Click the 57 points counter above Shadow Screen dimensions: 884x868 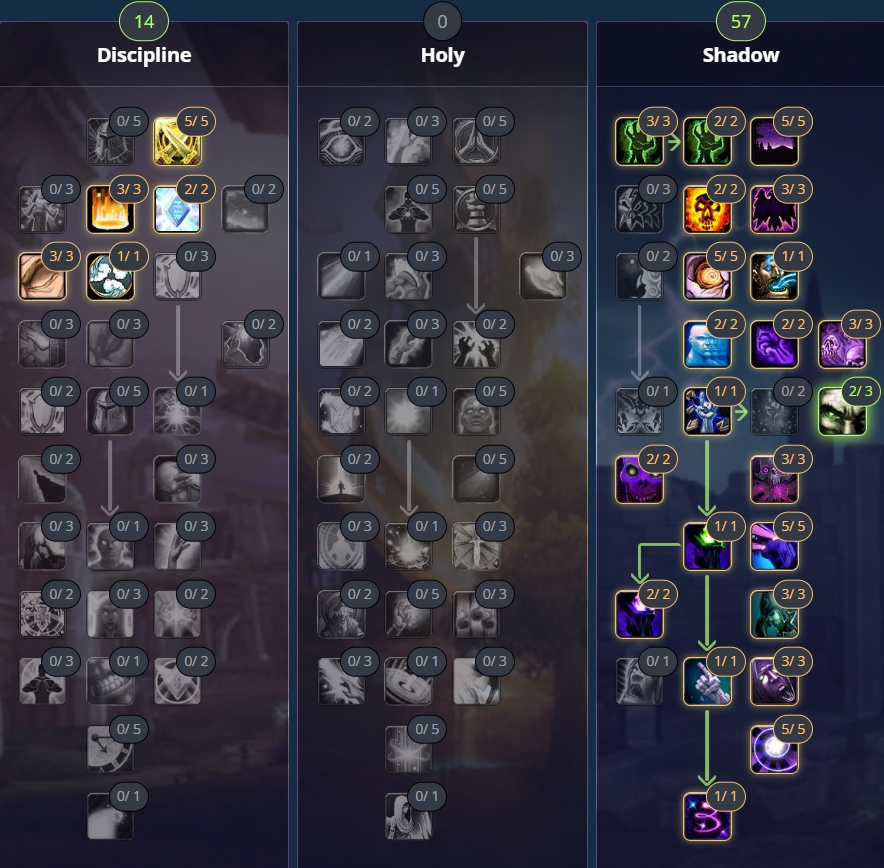click(x=741, y=21)
